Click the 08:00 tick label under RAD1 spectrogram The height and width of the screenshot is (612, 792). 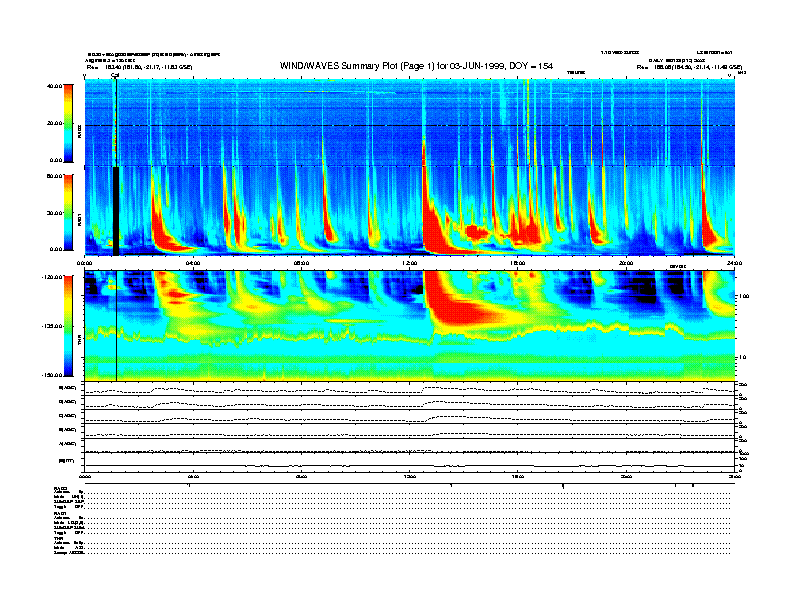tap(301, 263)
